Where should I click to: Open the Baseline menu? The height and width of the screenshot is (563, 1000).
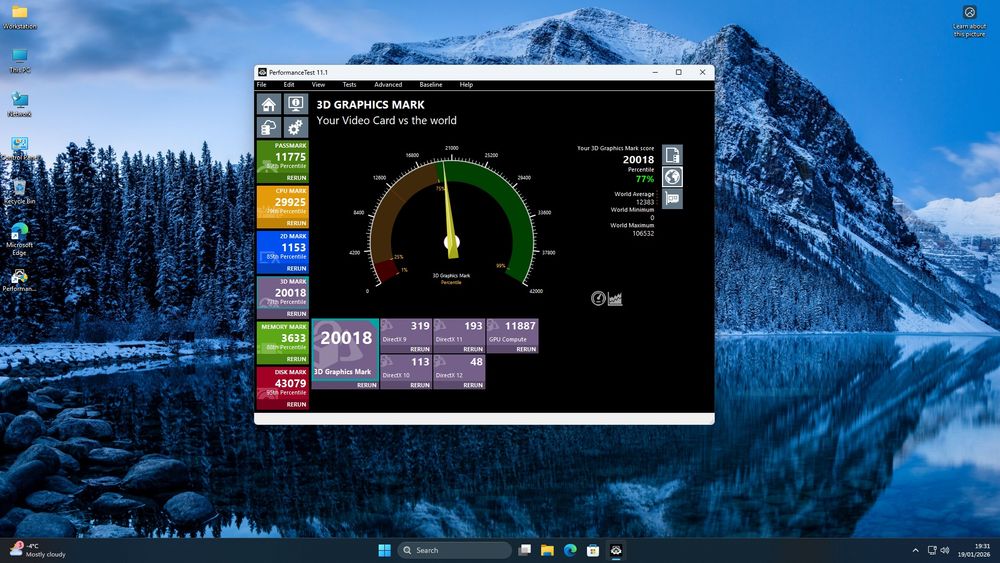pyautogui.click(x=430, y=85)
